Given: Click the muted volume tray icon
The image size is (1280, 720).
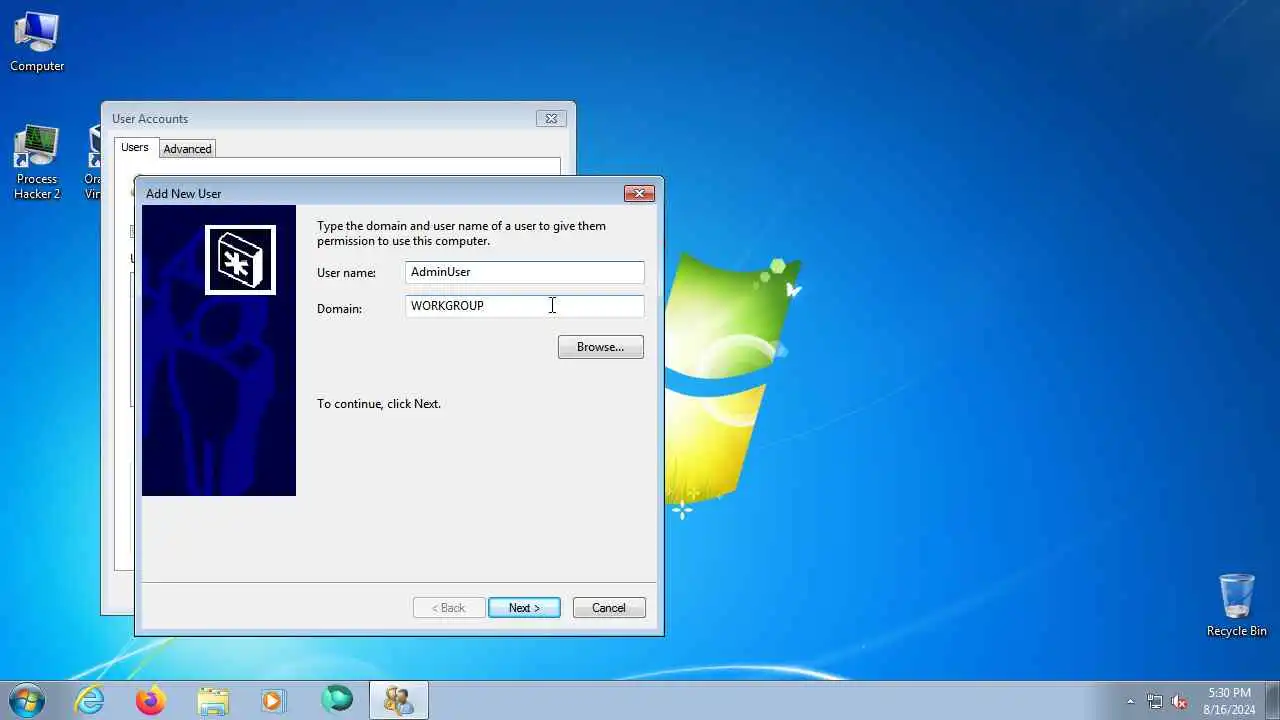Looking at the screenshot, I should [1179, 701].
